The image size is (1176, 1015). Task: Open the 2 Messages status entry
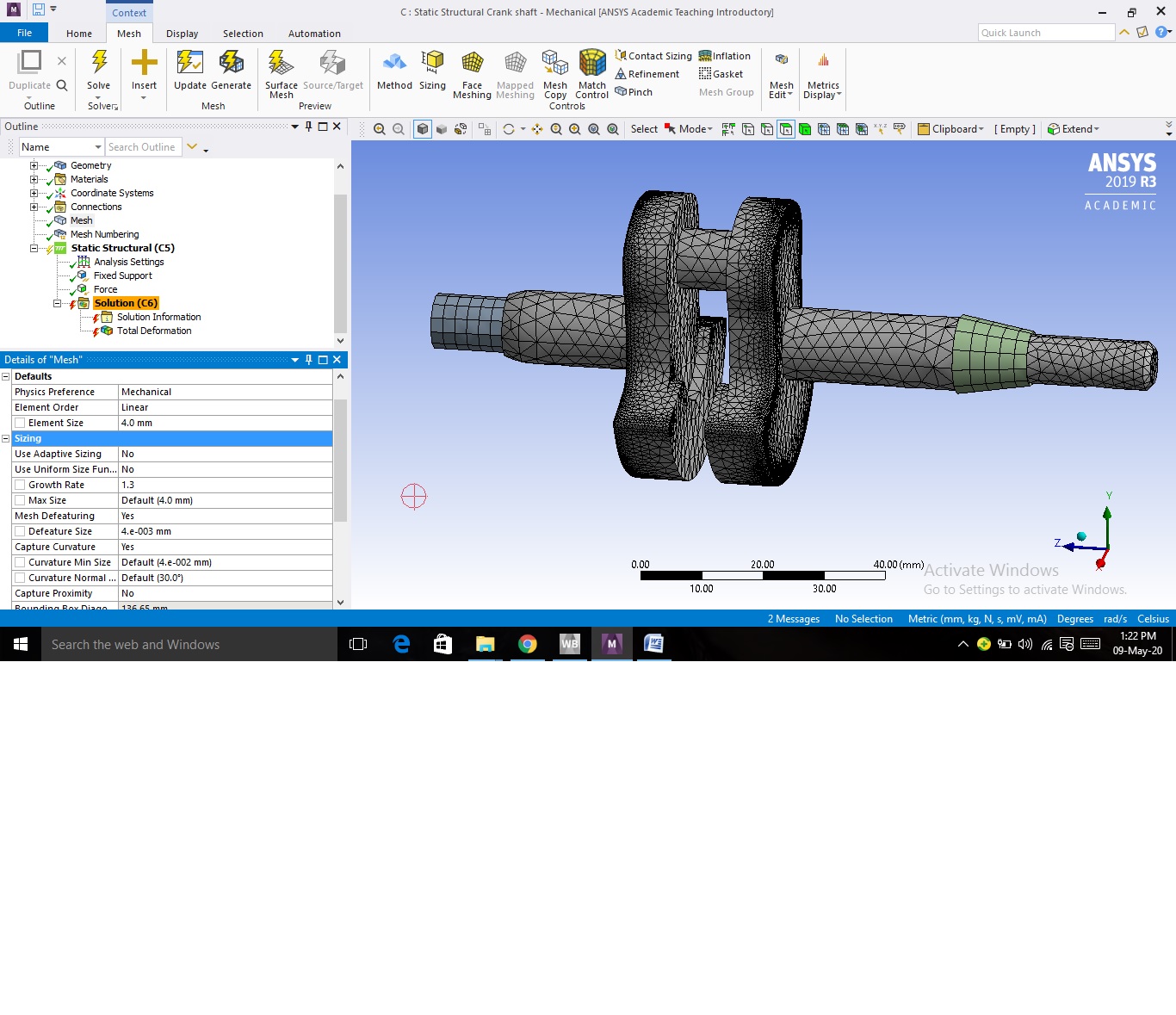coord(793,619)
